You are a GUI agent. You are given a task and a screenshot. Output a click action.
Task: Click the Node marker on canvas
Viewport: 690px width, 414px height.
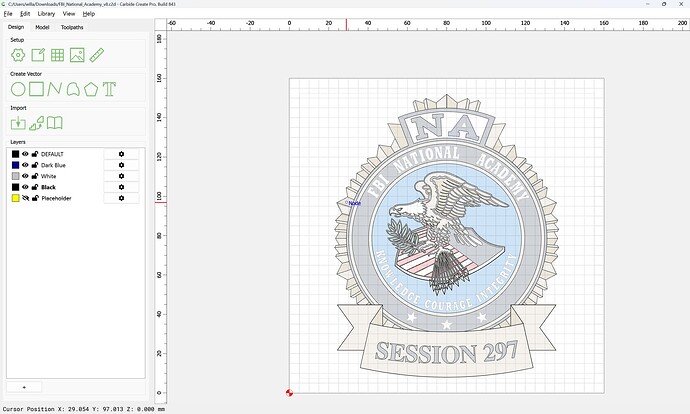353,203
